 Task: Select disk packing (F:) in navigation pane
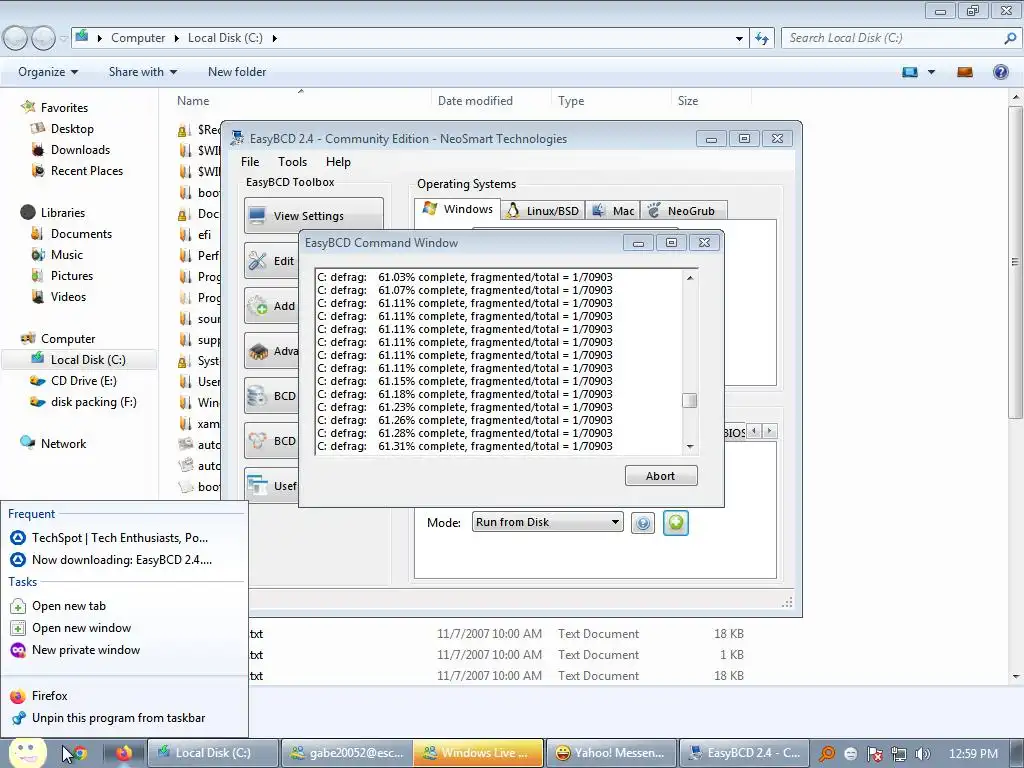[x=93, y=402]
